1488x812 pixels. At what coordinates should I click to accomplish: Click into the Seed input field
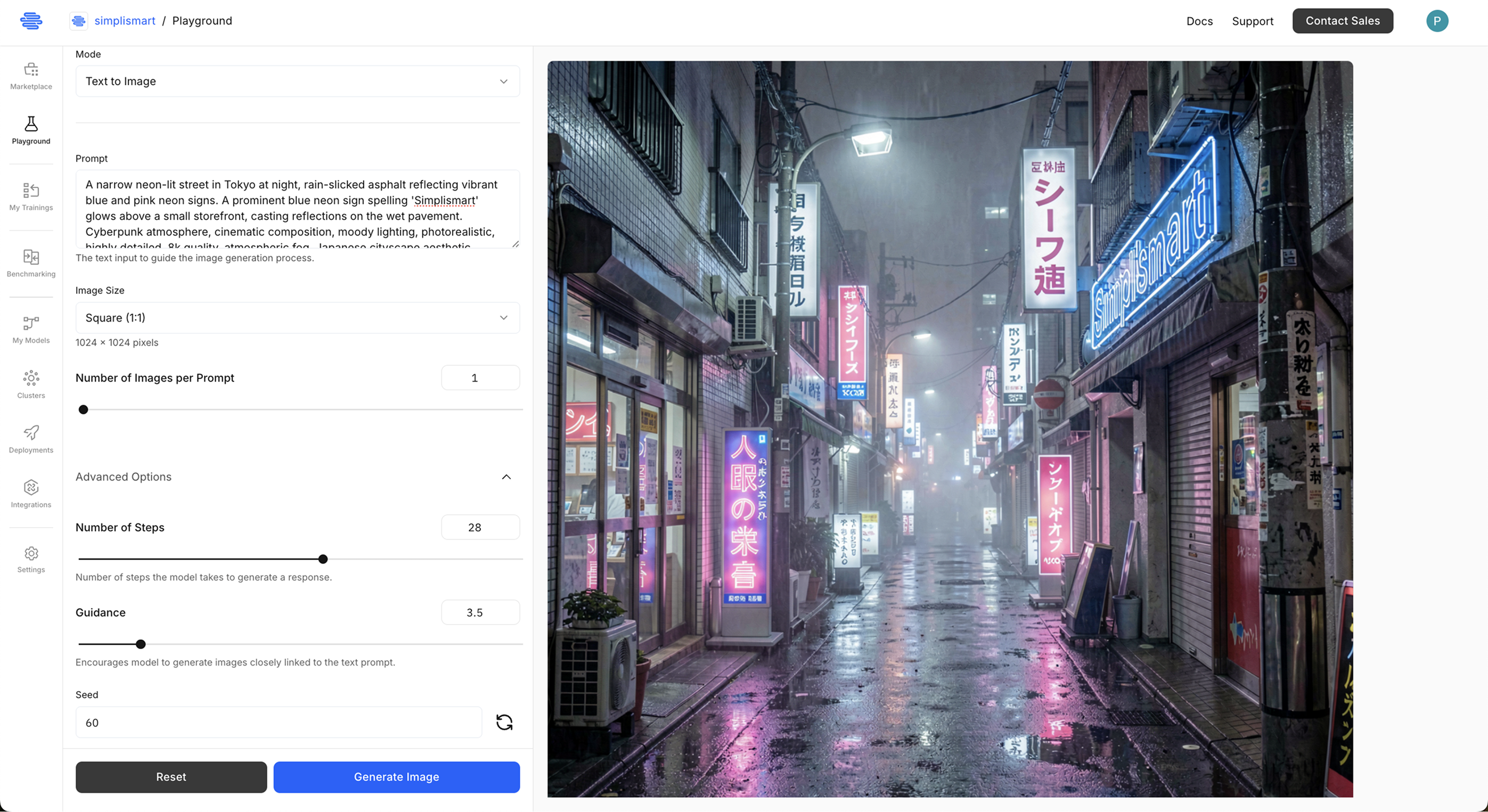[x=279, y=723]
